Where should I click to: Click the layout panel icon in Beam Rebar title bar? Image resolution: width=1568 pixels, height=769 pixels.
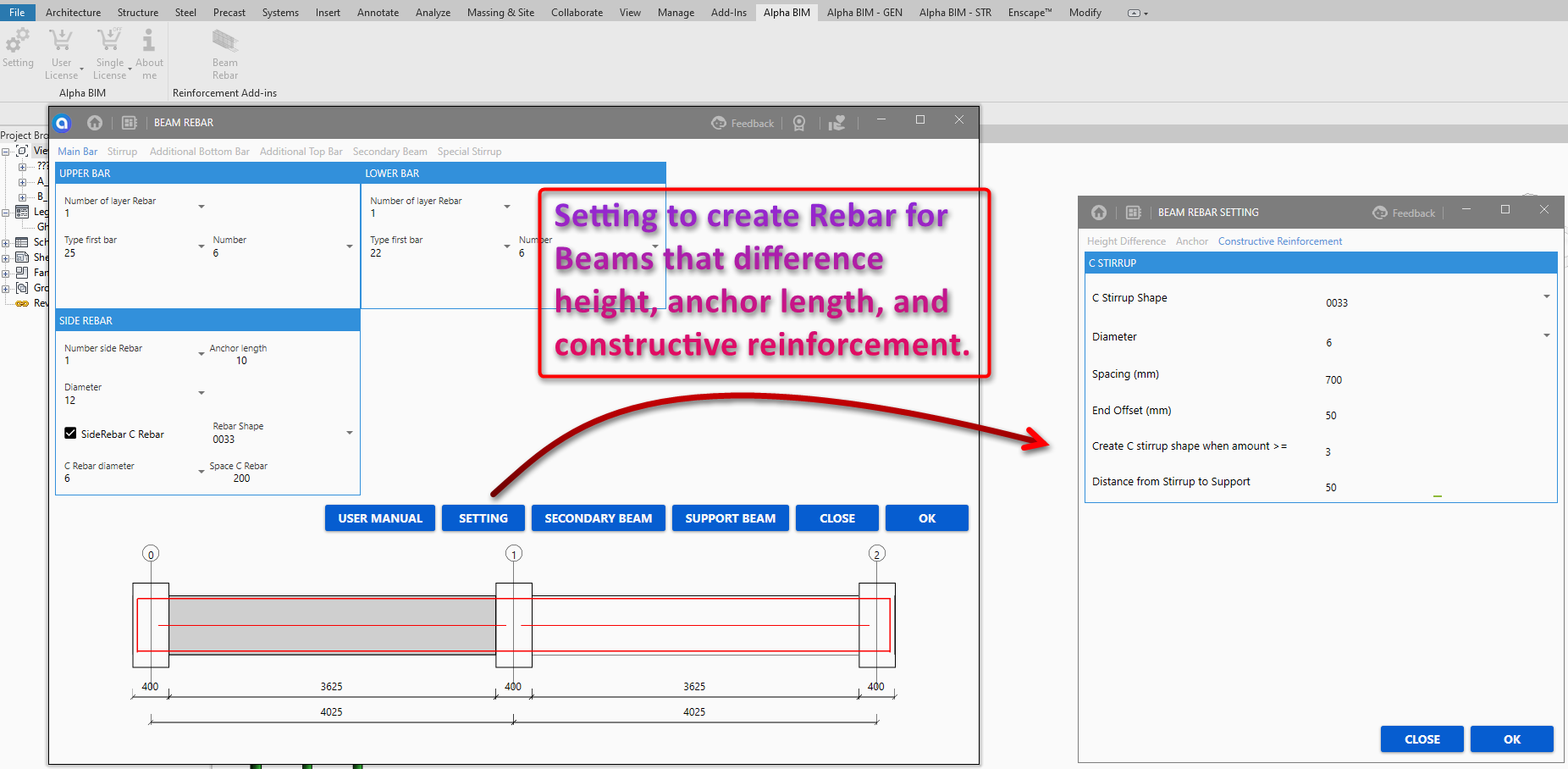(130, 123)
